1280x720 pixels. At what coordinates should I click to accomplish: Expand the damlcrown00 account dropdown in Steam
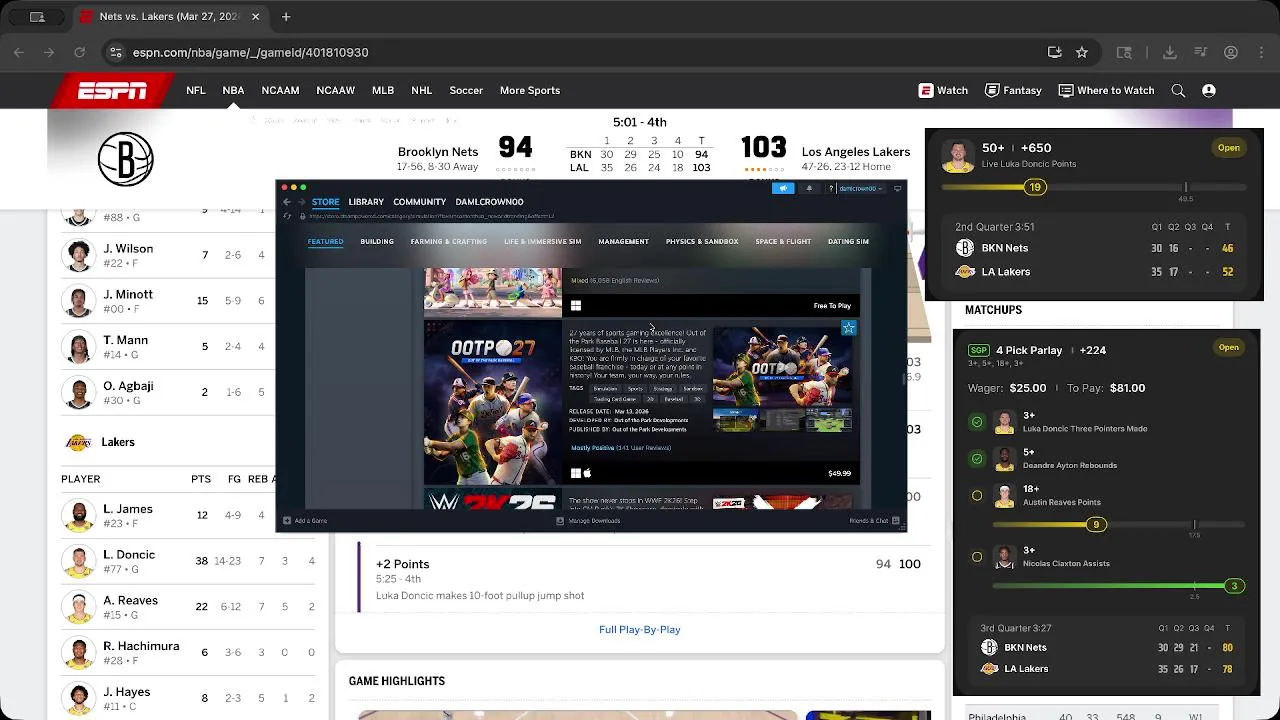pyautogui.click(x=859, y=188)
